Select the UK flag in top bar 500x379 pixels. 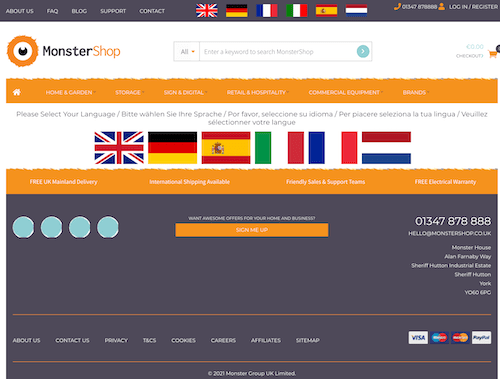click(207, 11)
